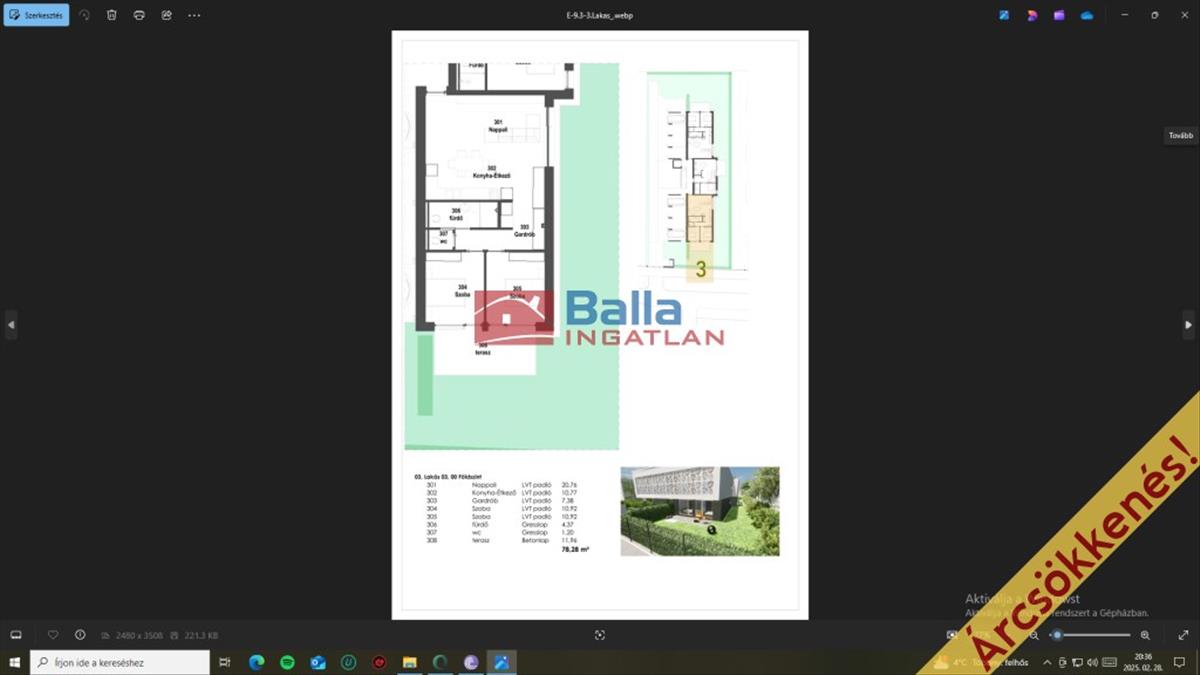Click the zoom out magnifier

[1034, 635]
